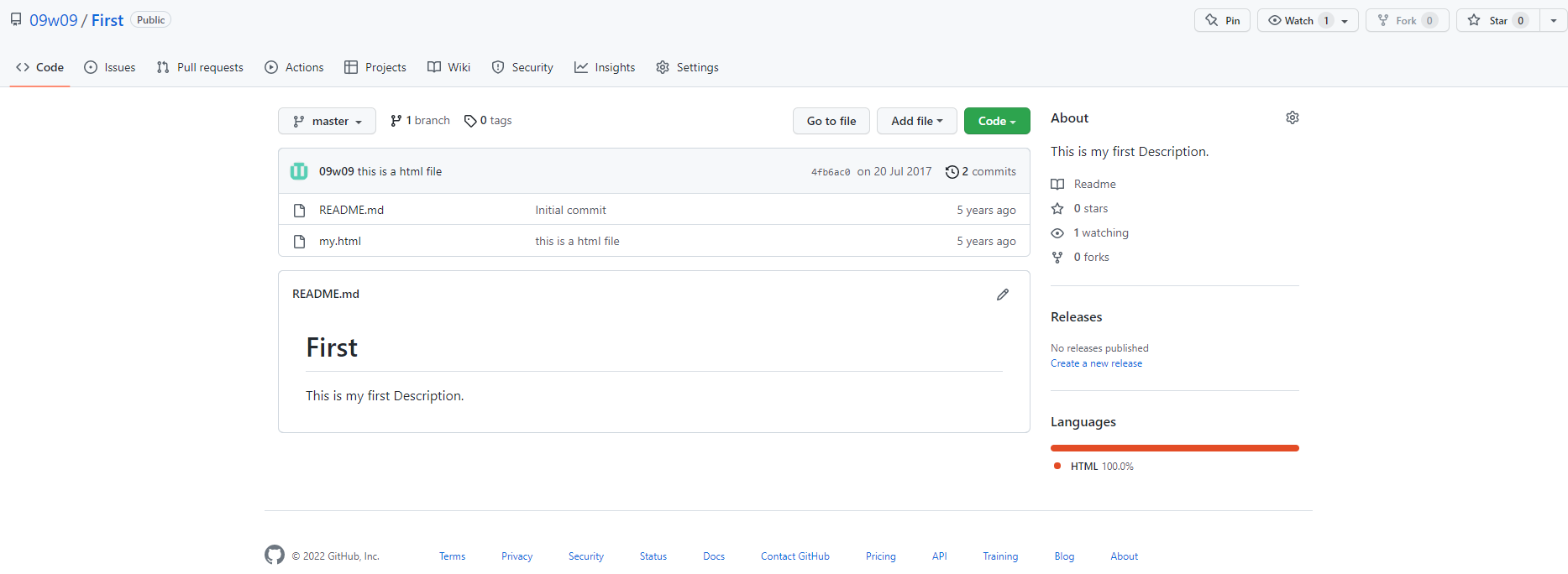Switch to the Issues tab

tap(110, 67)
